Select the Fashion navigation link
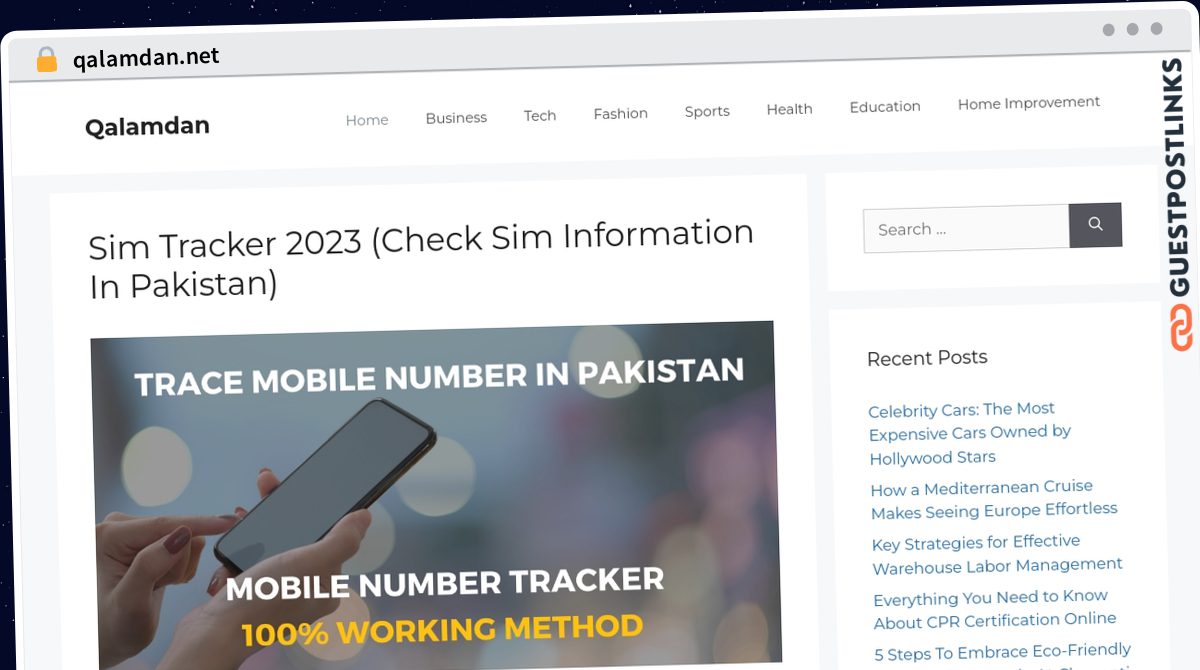The image size is (1200, 670). (621, 114)
